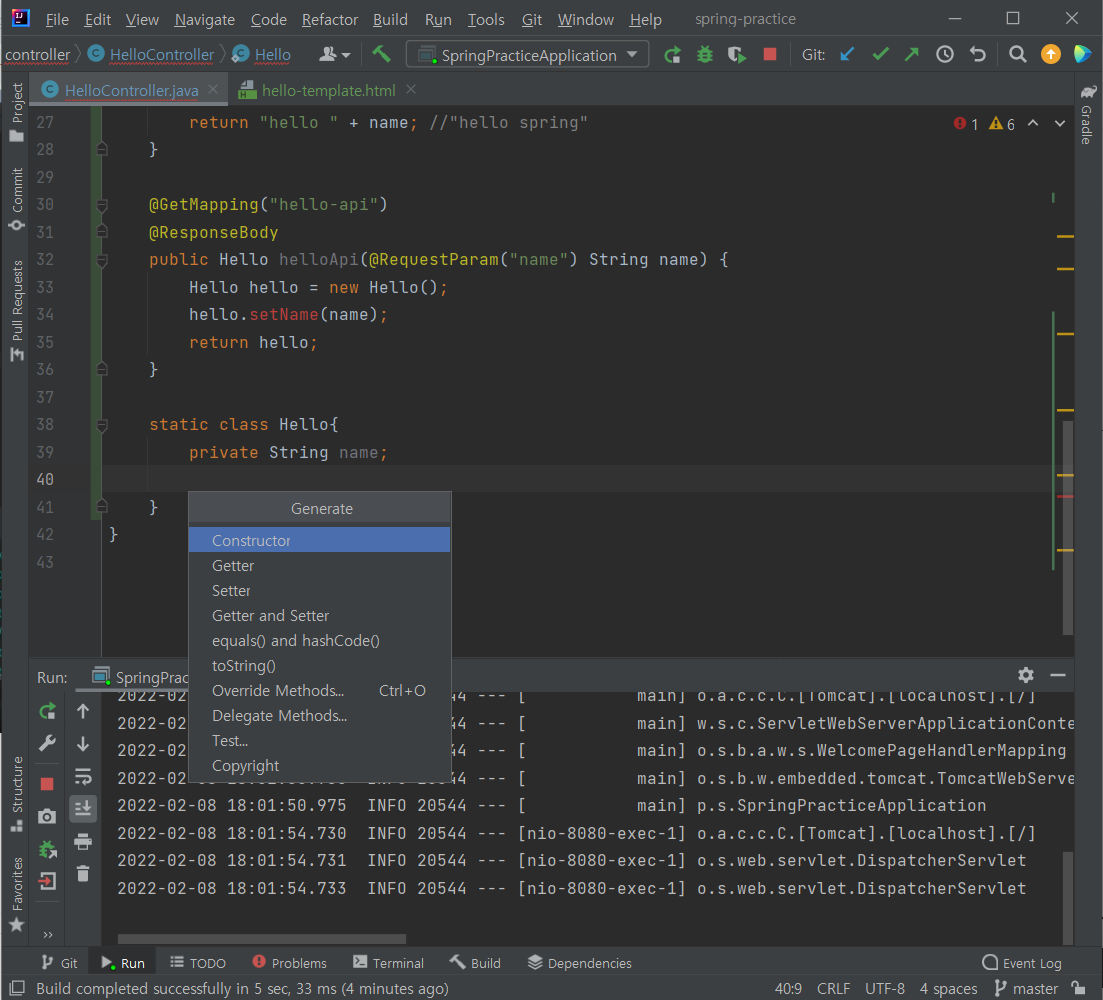Jump to next highlighted error arrow
The image size is (1103, 1000).
click(x=1059, y=123)
